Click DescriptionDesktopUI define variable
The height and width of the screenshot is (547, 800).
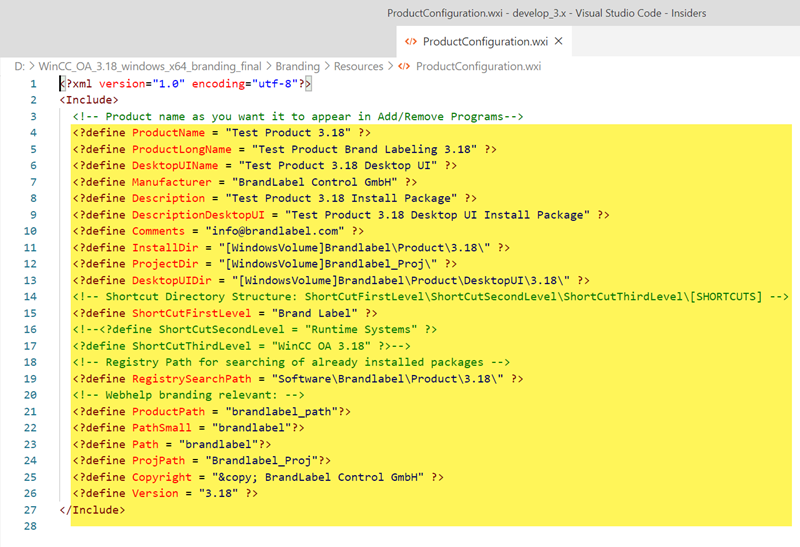(198, 215)
